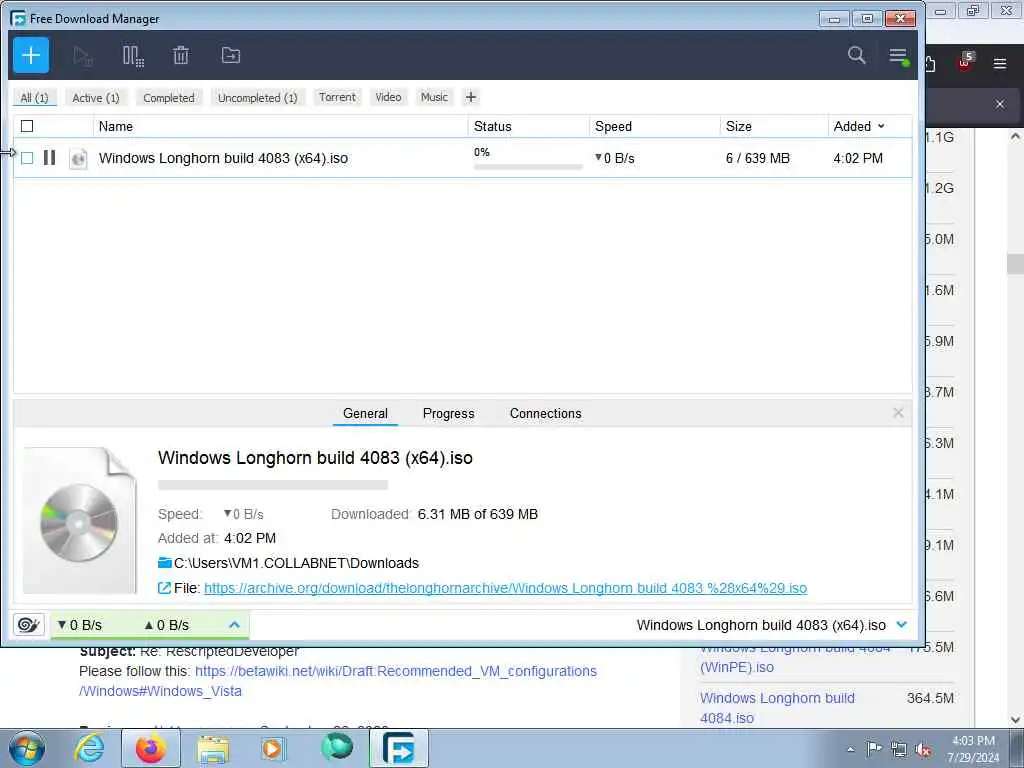
Task: Click the Added column sort arrow
Action: [881, 126]
